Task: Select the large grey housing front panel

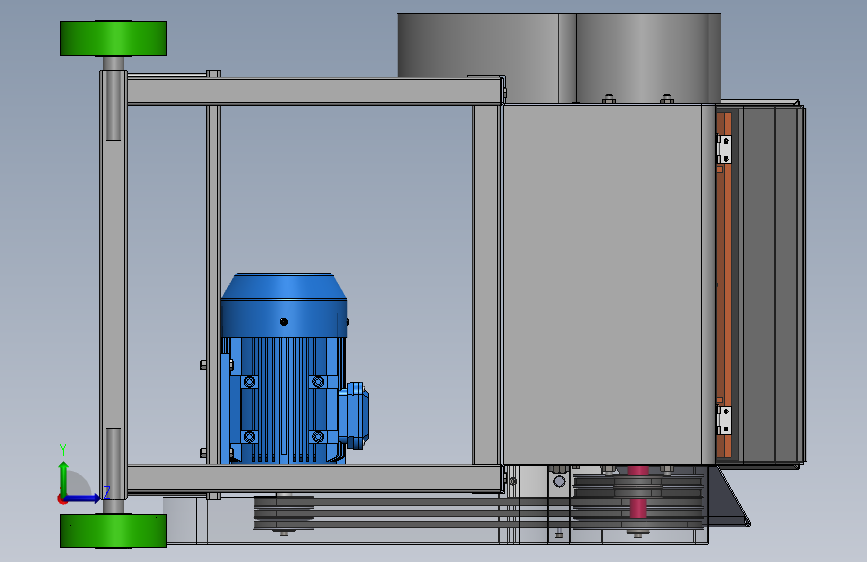Action: point(603,284)
